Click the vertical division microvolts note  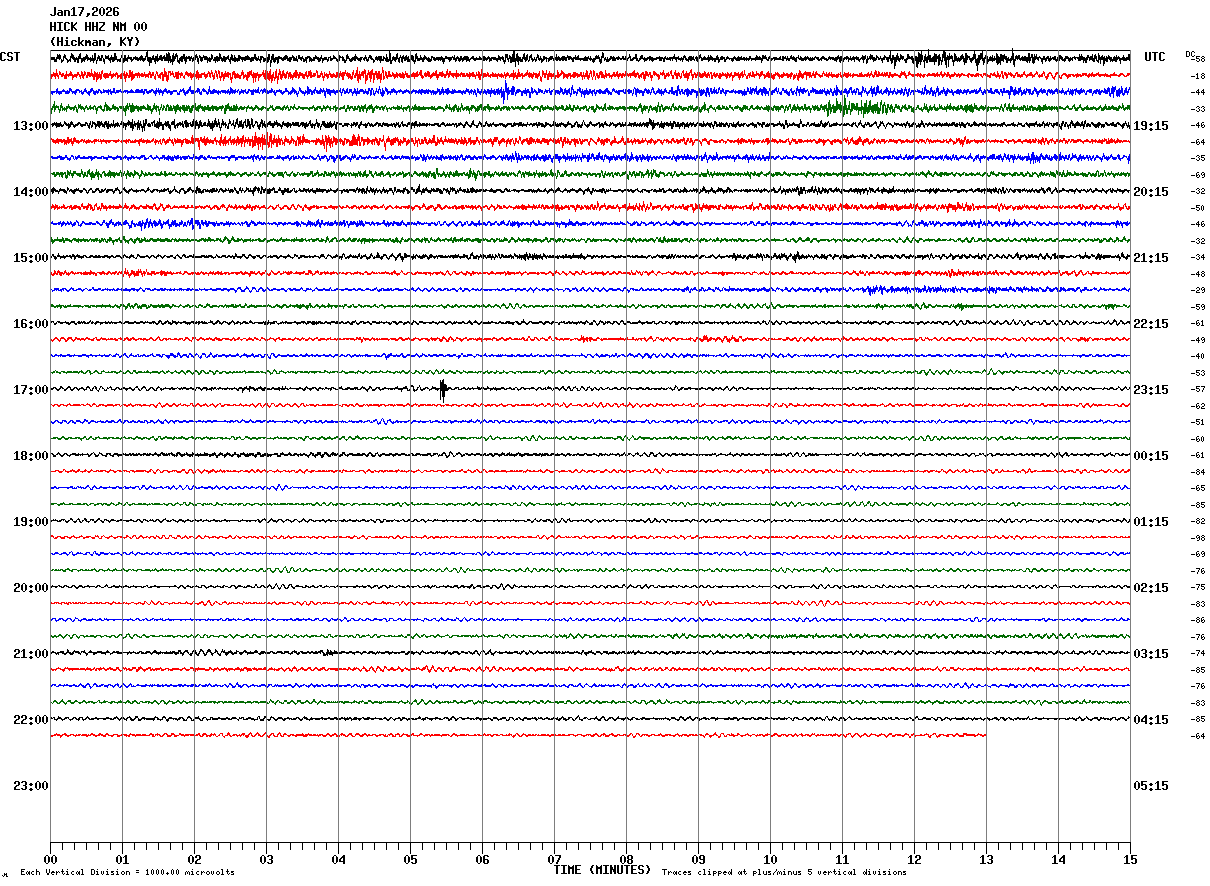point(127,873)
